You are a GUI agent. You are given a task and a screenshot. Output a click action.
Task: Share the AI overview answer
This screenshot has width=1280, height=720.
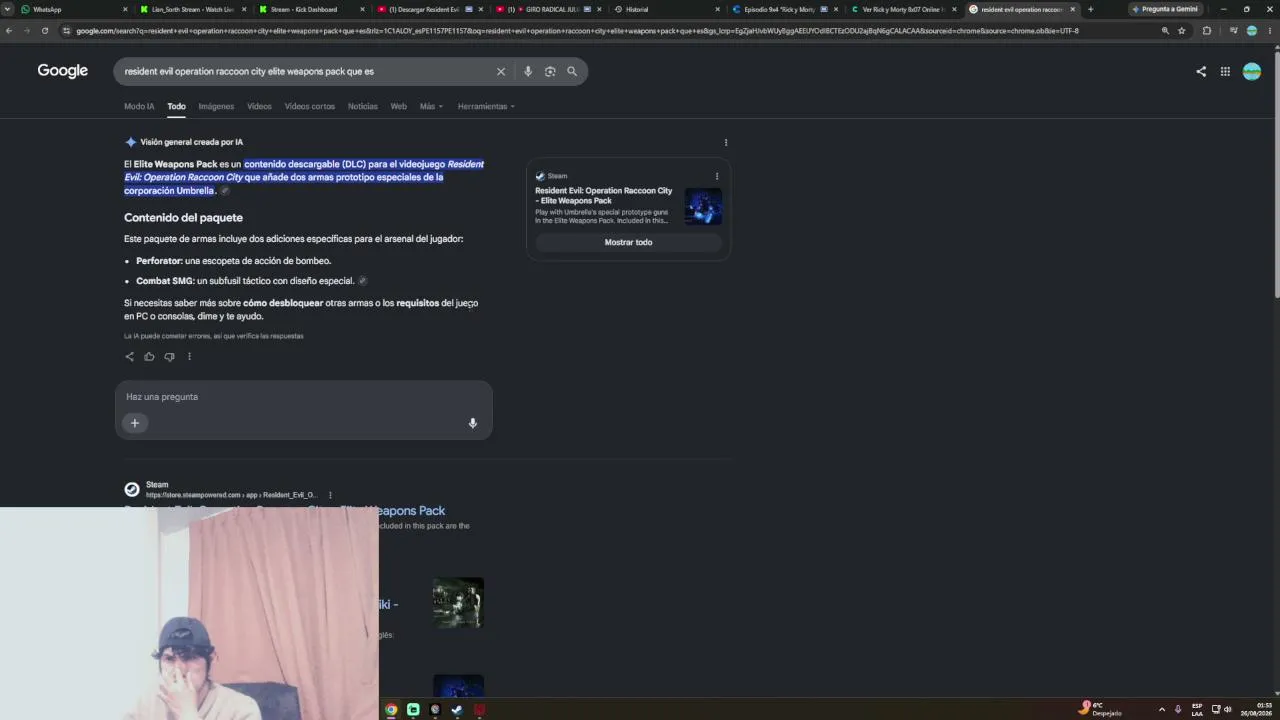[x=129, y=356]
